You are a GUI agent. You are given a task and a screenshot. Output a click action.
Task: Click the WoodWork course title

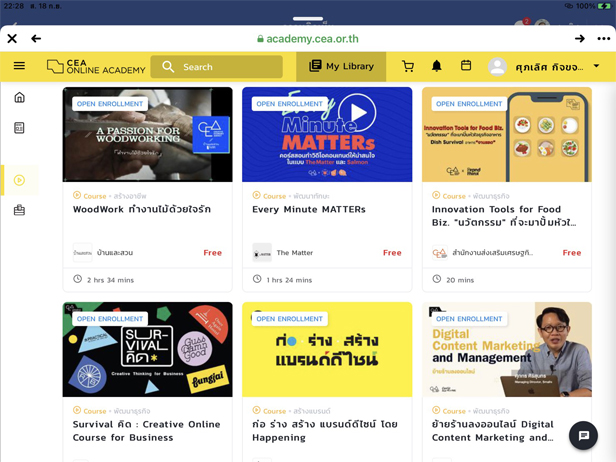[x=142, y=209]
